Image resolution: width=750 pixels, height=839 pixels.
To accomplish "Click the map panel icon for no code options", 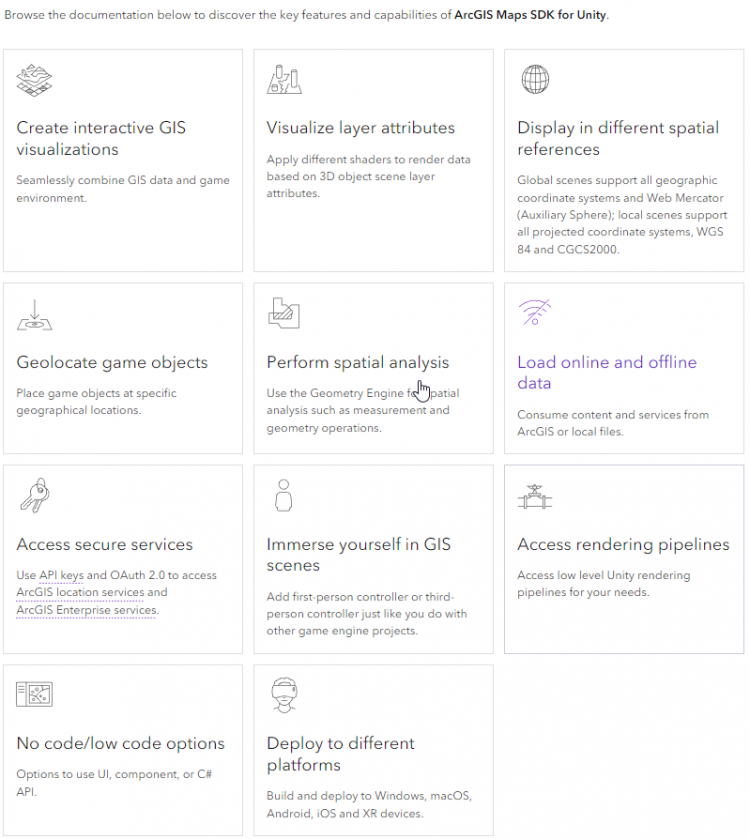I will (x=34, y=695).
